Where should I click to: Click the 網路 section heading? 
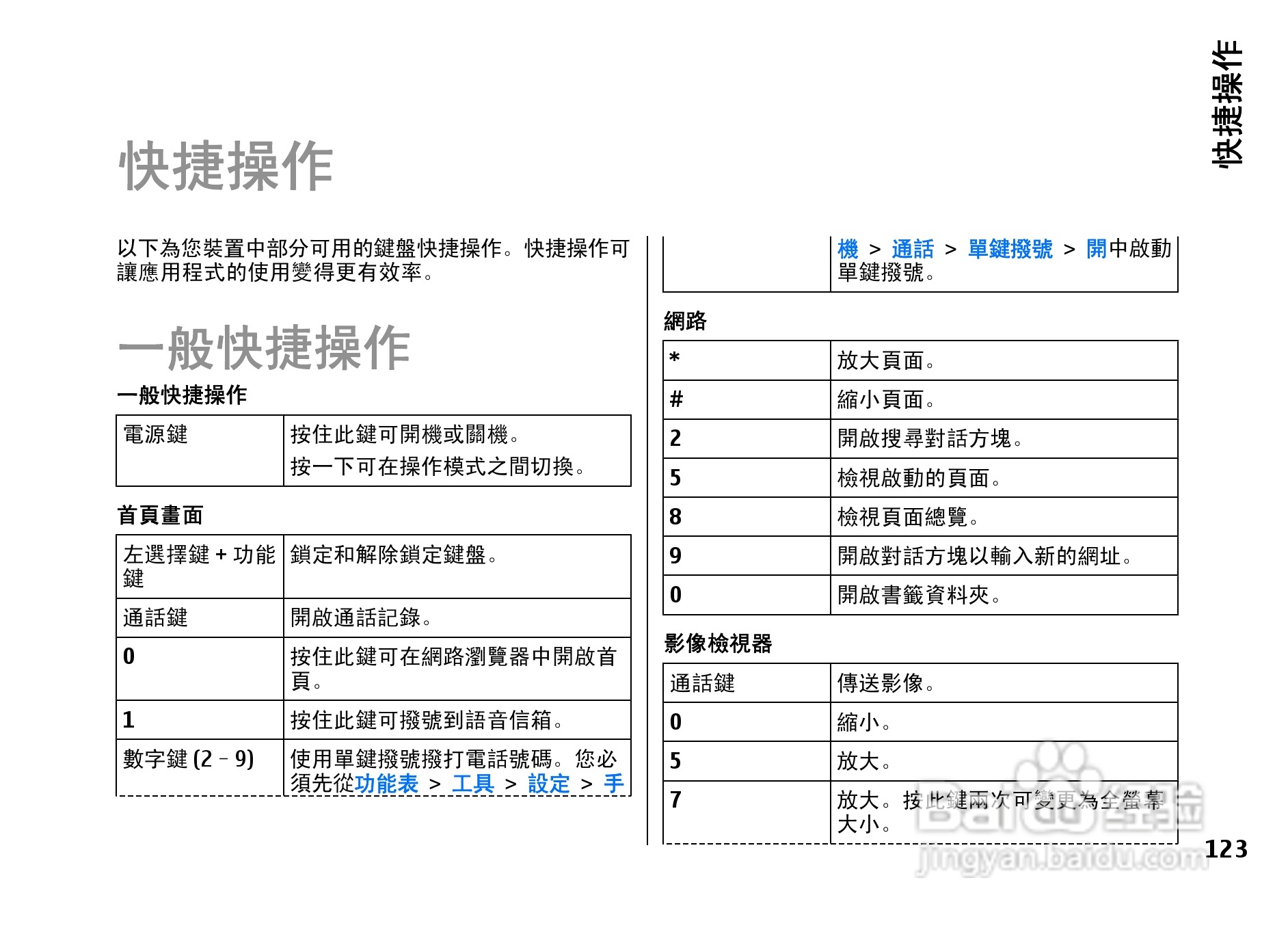click(x=685, y=321)
